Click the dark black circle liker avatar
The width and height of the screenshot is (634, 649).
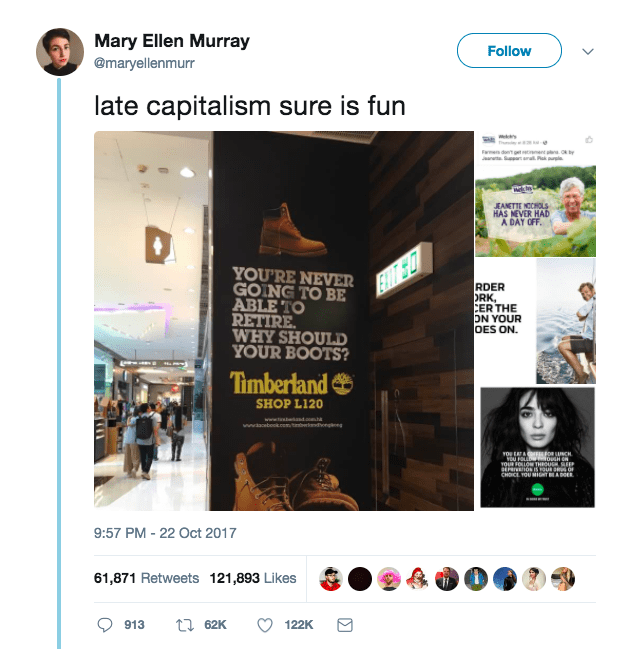(x=360, y=579)
